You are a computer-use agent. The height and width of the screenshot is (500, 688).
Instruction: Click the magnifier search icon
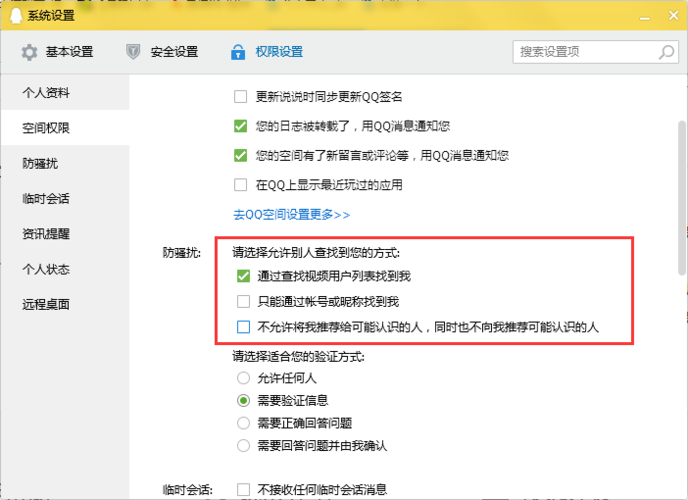666,52
